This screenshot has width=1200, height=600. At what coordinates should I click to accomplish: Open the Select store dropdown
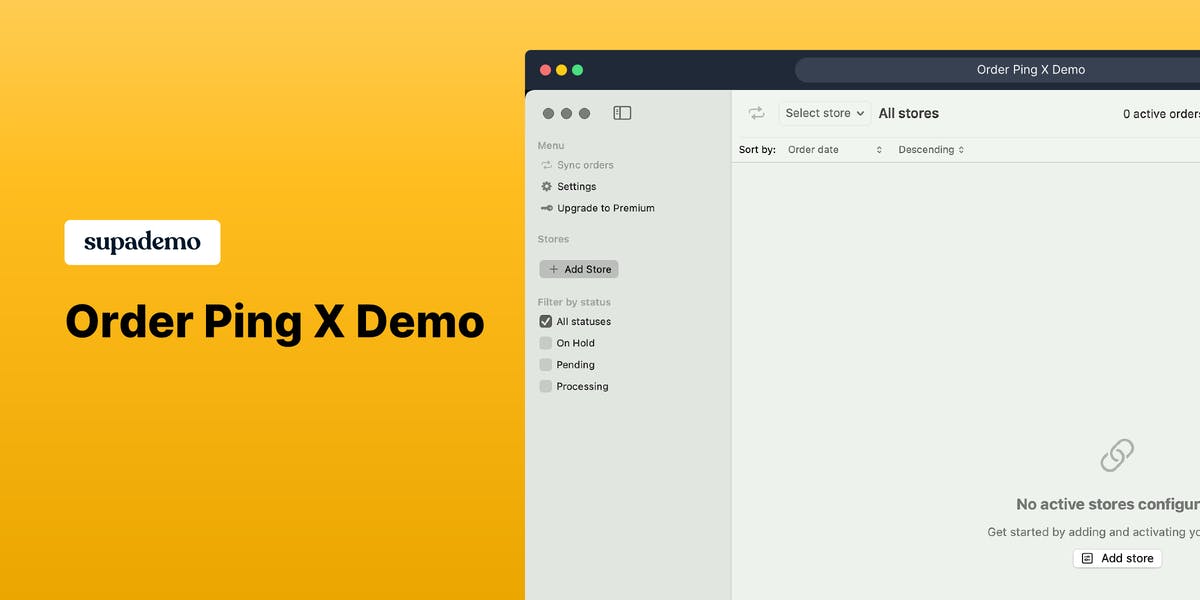825,113
